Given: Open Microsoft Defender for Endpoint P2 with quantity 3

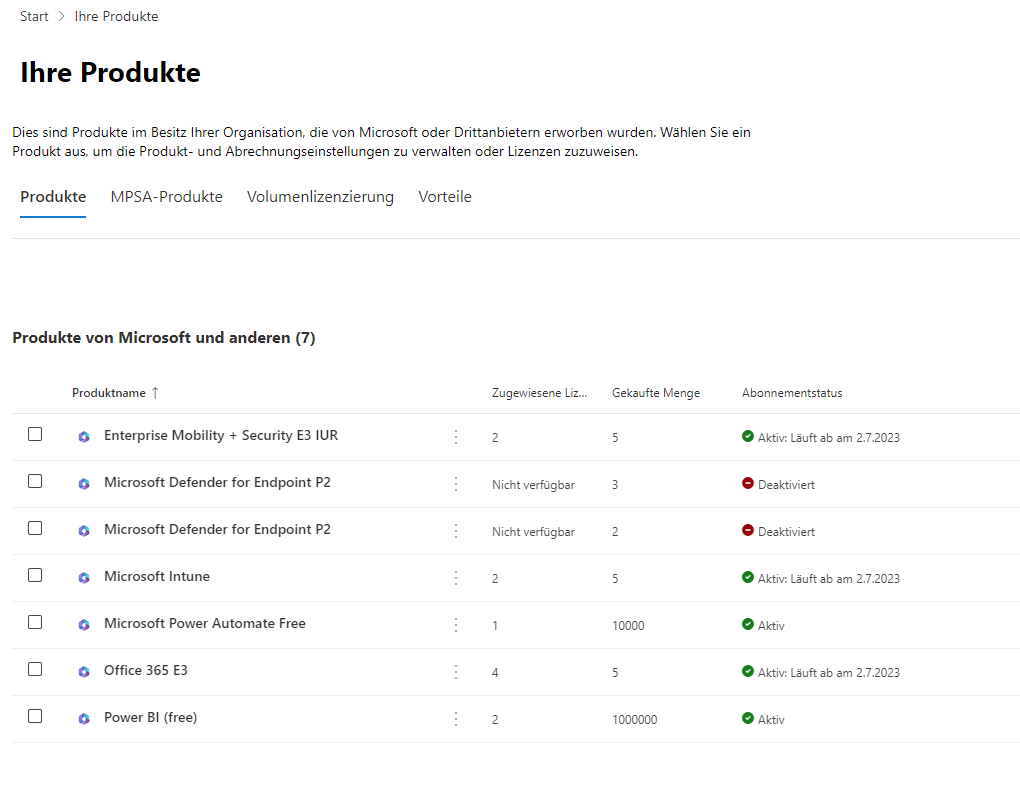Looking at the screenshot, I should (x=217, y=482).
